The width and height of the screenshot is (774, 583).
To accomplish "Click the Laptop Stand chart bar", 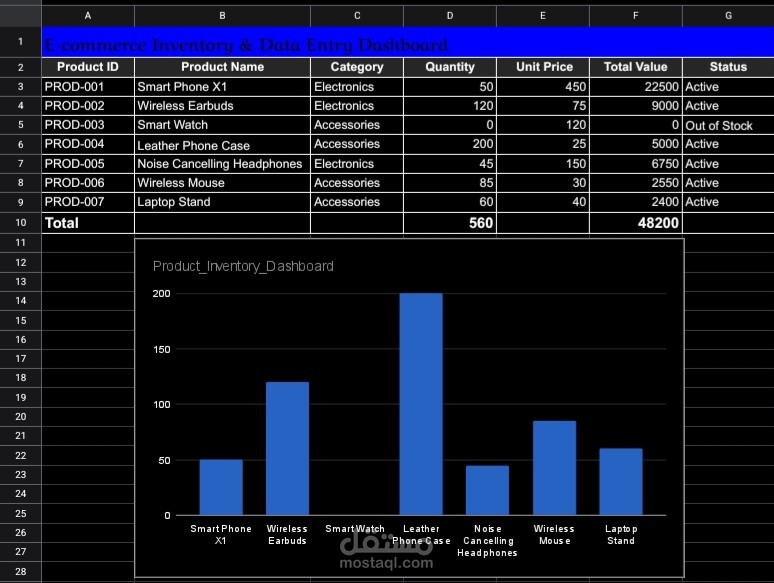I will click(x=621, y=482).
